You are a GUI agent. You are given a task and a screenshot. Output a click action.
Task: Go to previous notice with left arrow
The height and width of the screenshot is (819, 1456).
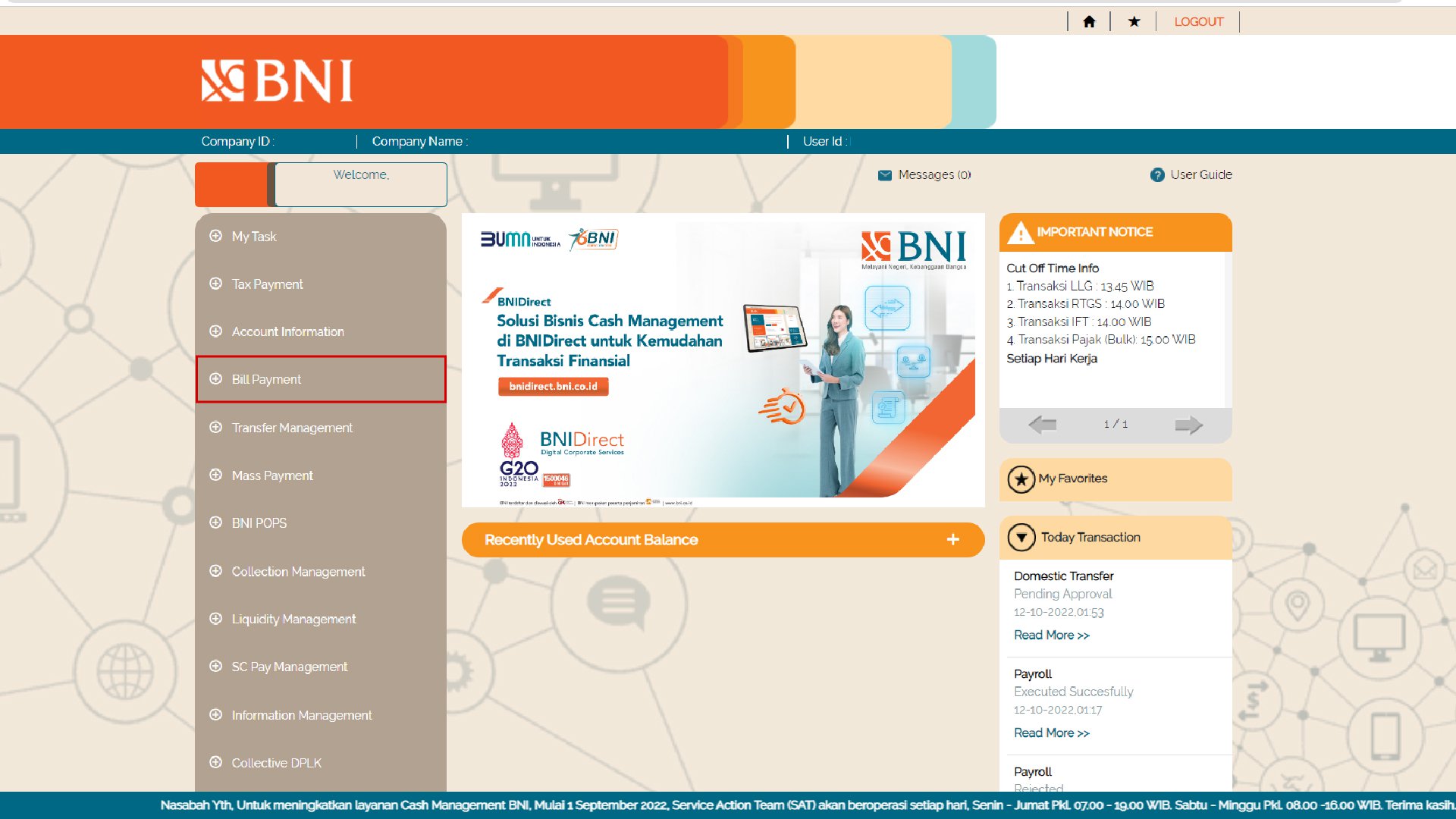pos(1043,425)
